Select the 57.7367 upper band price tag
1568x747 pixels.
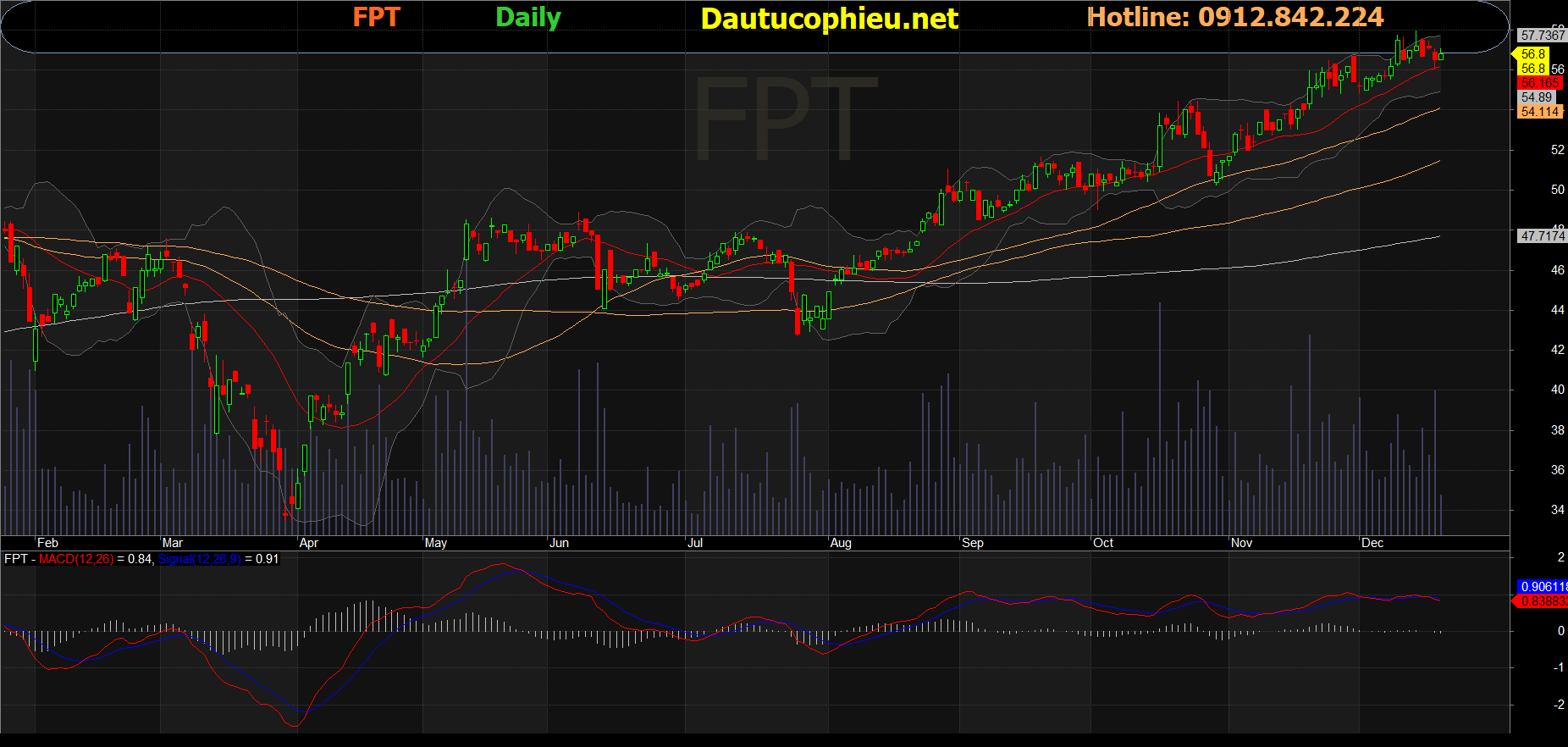[1542, 36]
